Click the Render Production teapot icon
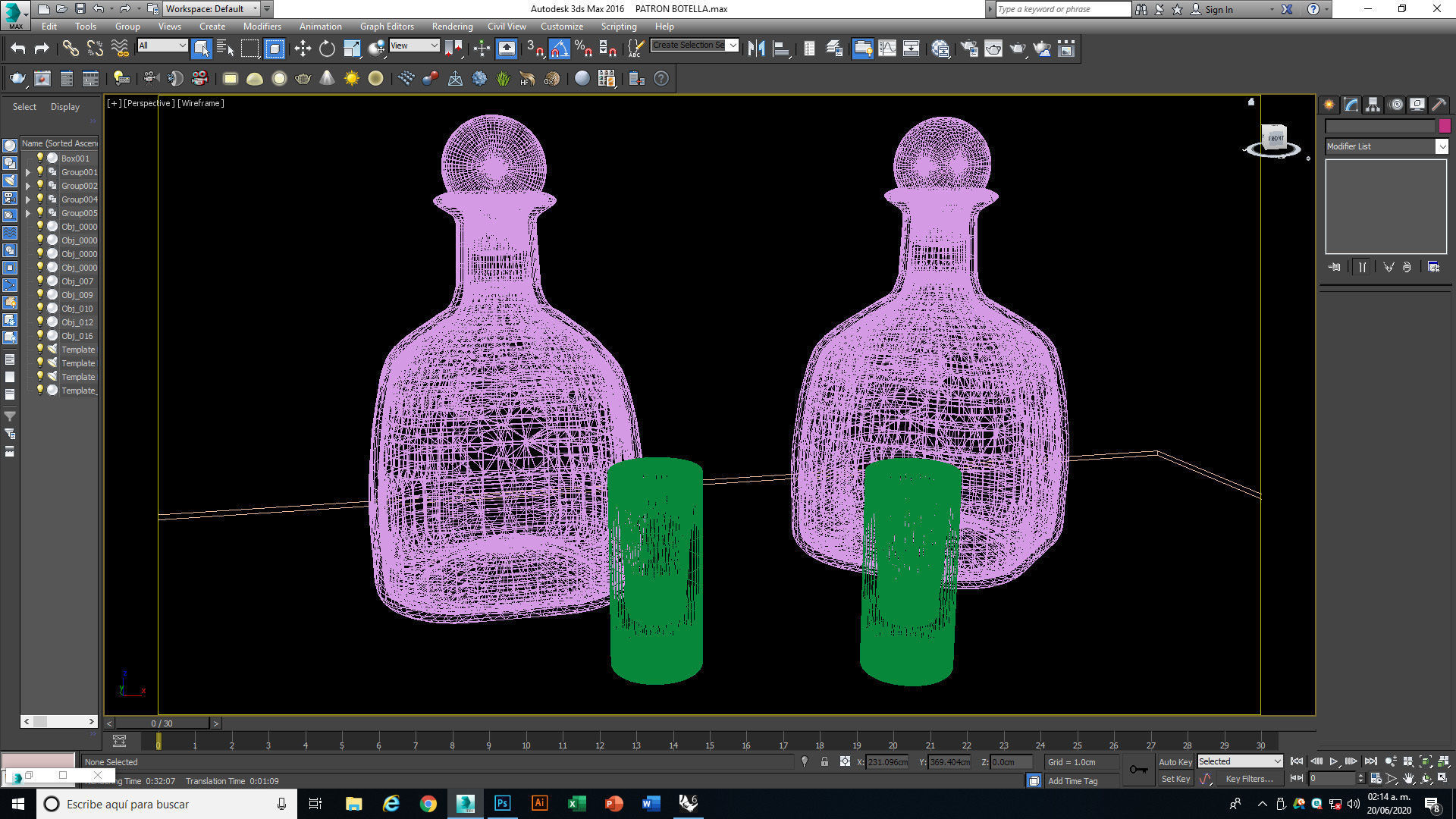Screen dimensions: 1456x819 (1018, 49)
